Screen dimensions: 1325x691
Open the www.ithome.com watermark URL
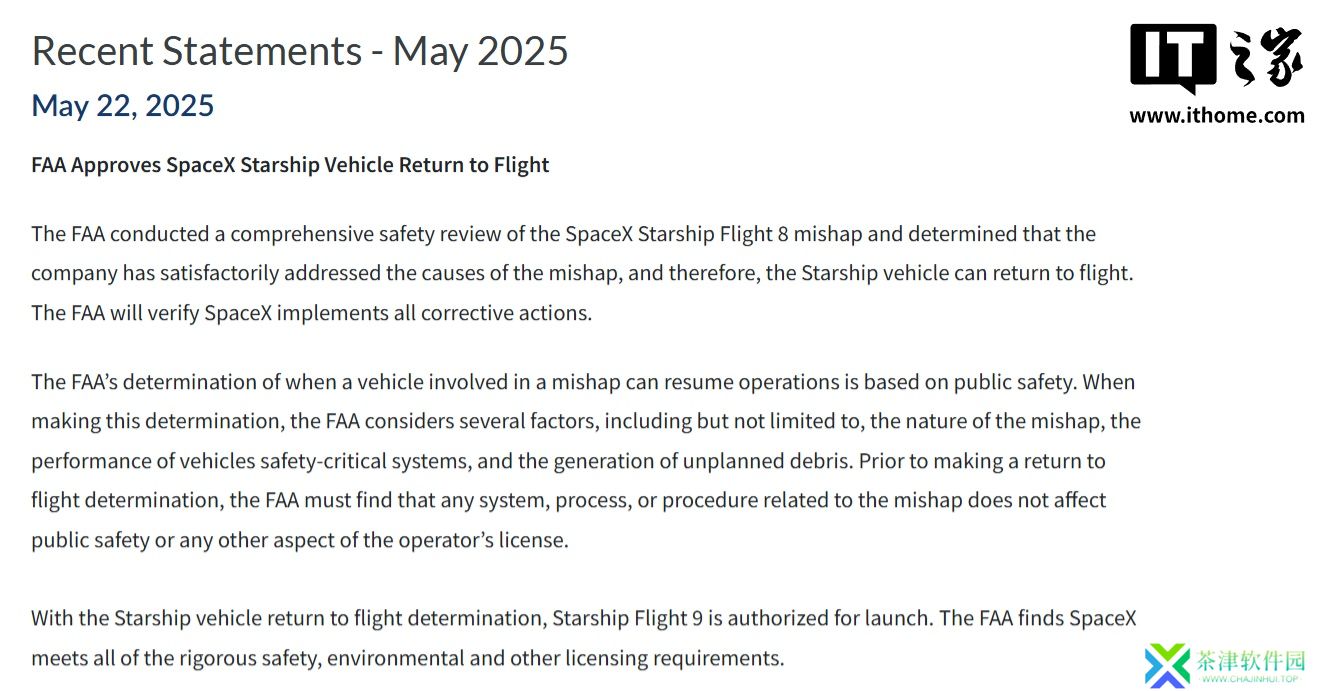1217,115
